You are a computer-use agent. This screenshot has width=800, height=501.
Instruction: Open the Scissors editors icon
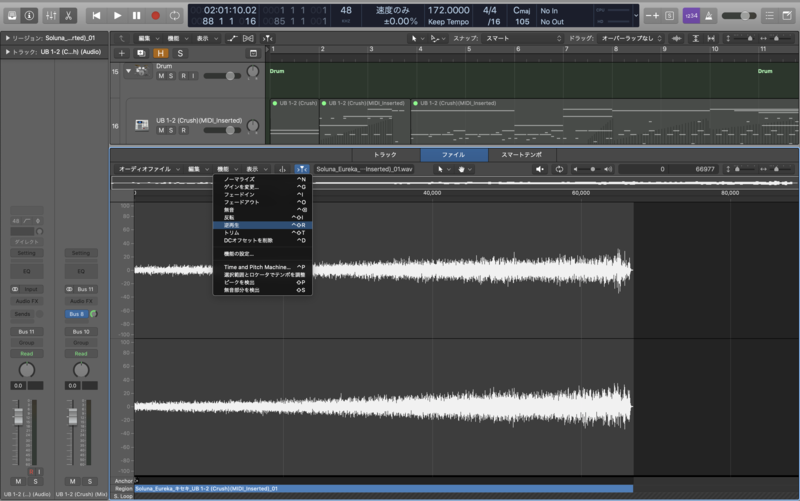point(68,16)
